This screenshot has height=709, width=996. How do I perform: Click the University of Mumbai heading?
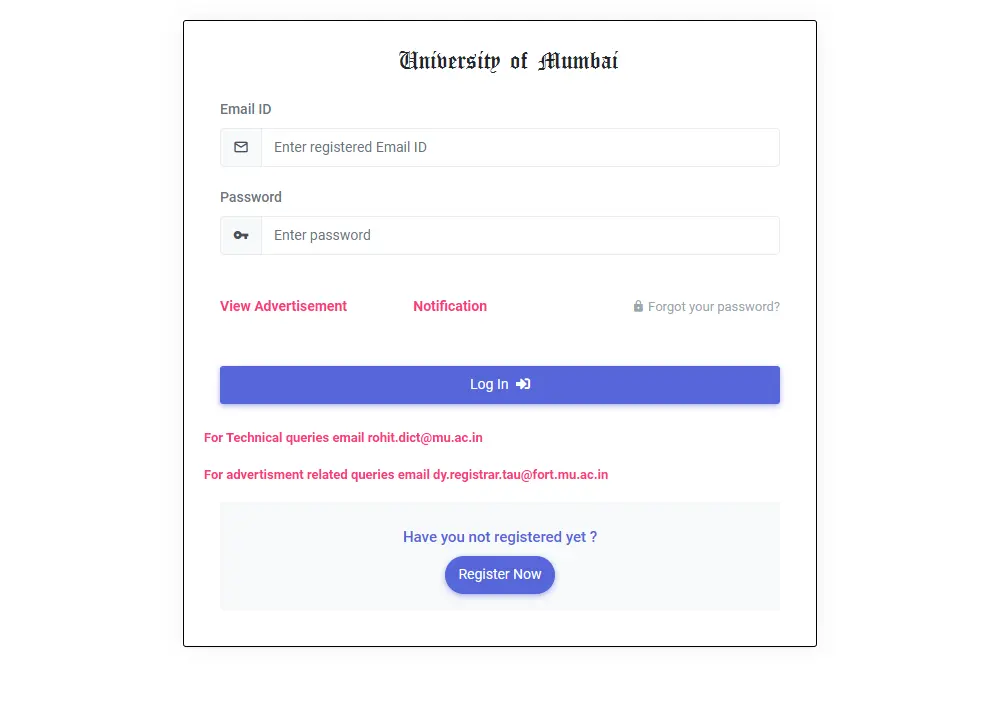[508, 61]
